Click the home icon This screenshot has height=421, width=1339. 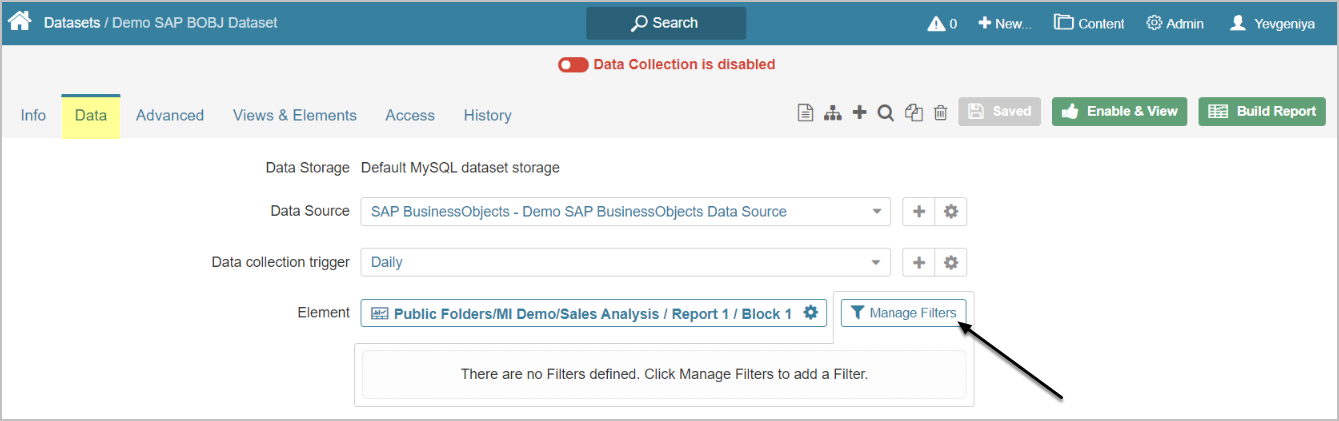pyautogui.click(x=19, y=21)
